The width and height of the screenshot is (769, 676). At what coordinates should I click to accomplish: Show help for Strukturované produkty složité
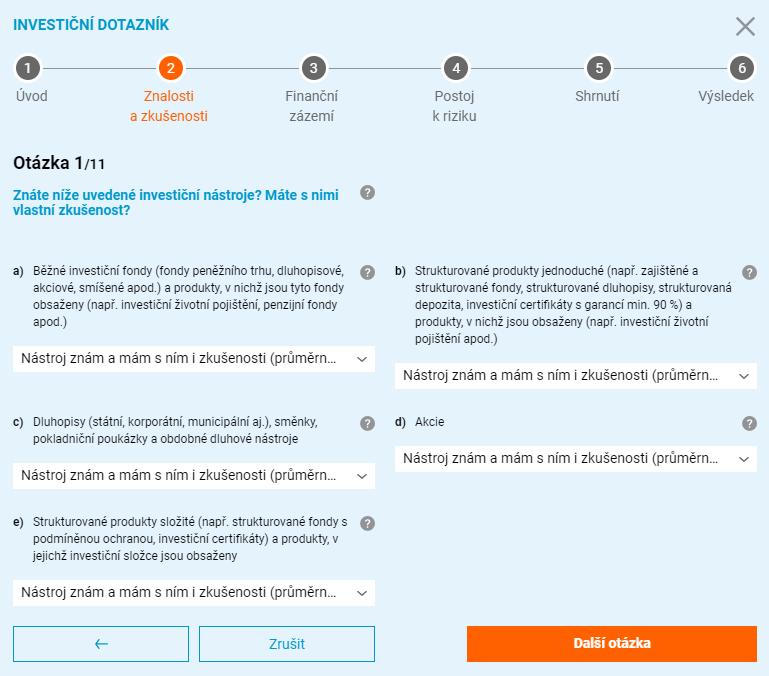pos(367,523)
